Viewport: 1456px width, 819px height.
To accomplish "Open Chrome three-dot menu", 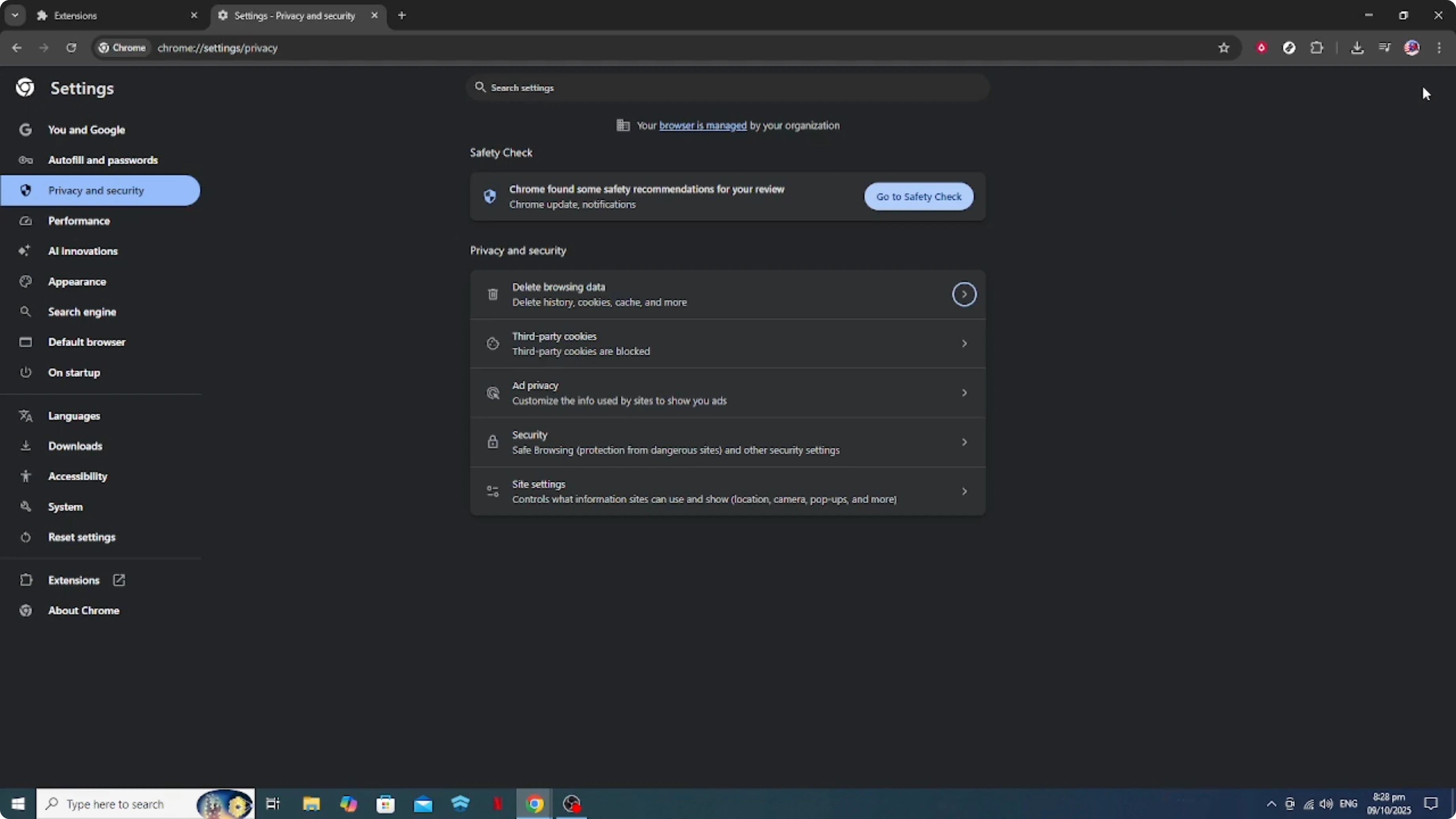I will click(1439, 48).
